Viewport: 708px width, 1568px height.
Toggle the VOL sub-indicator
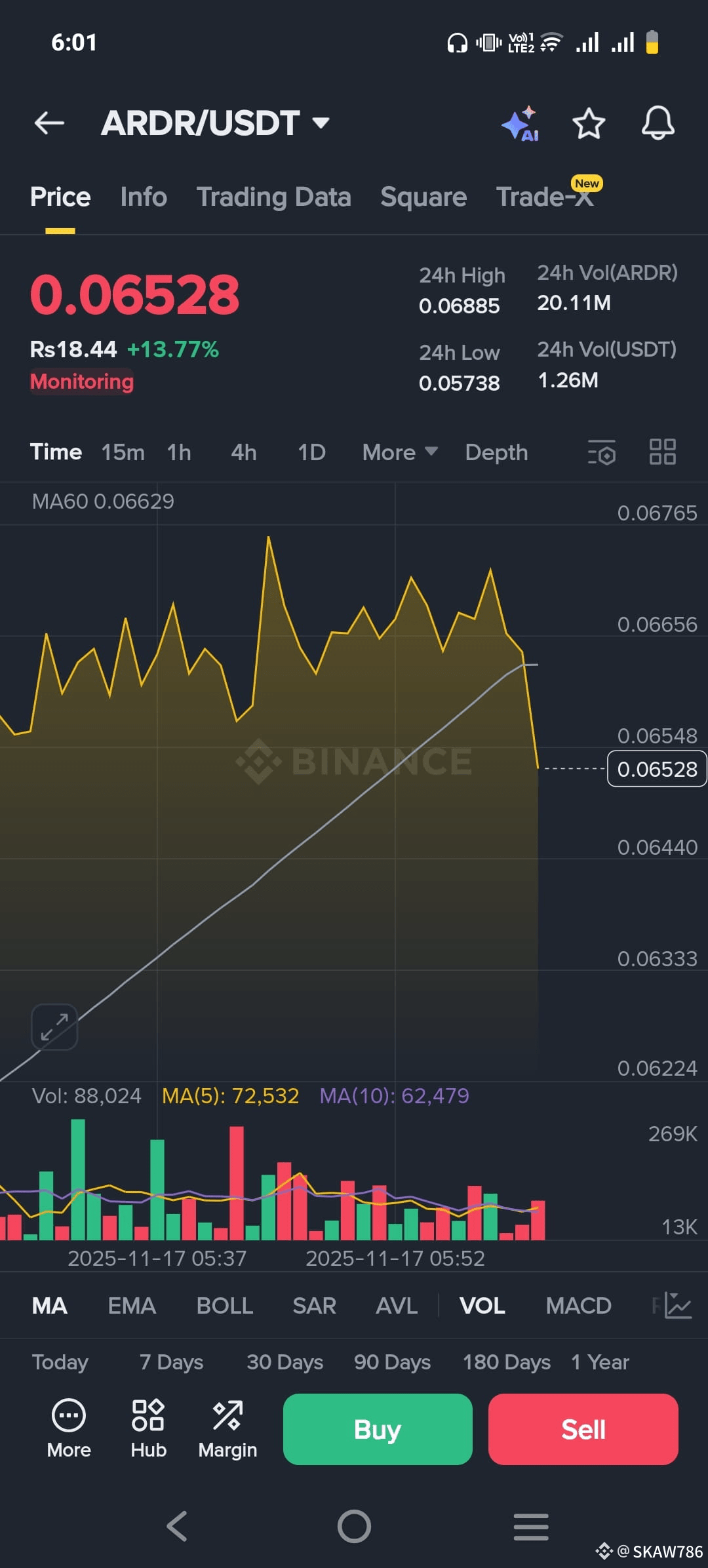coord(482,1305)
